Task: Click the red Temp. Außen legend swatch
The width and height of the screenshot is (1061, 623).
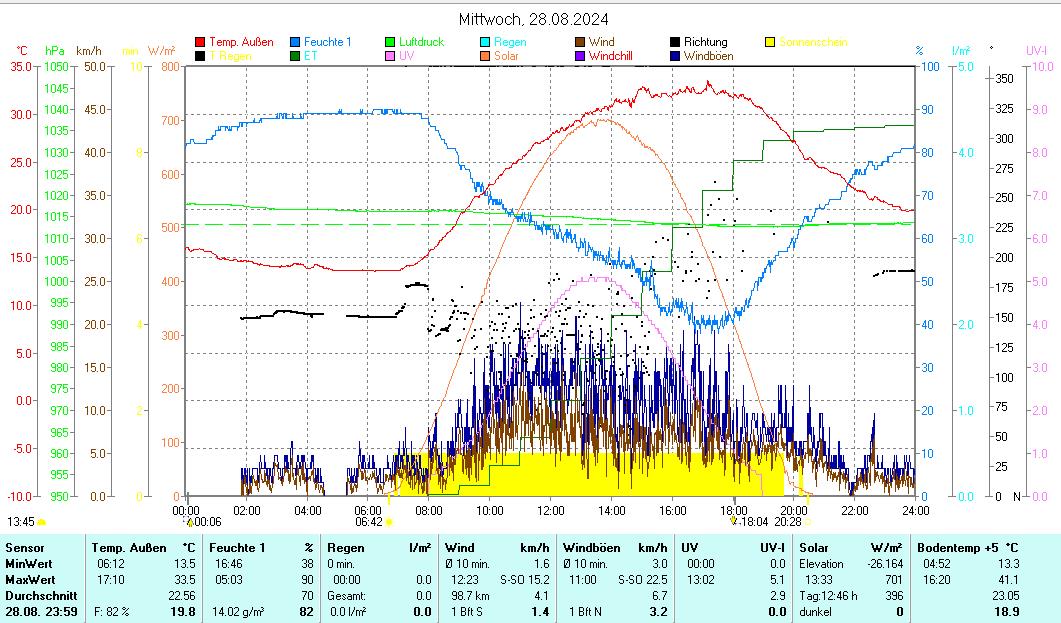Action: [x=200, y=42]
